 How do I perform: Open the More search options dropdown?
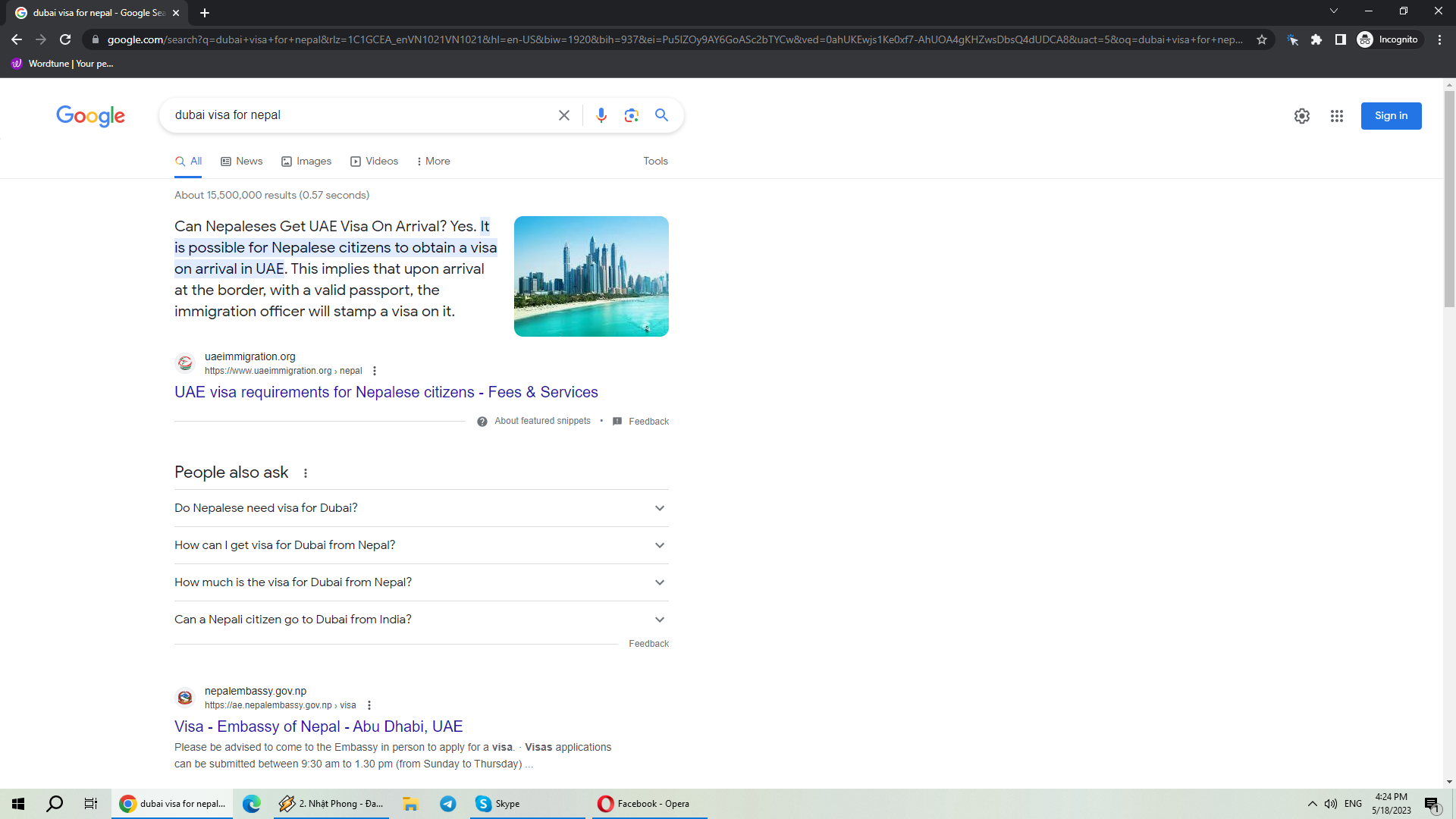click(x=433, y=161)
